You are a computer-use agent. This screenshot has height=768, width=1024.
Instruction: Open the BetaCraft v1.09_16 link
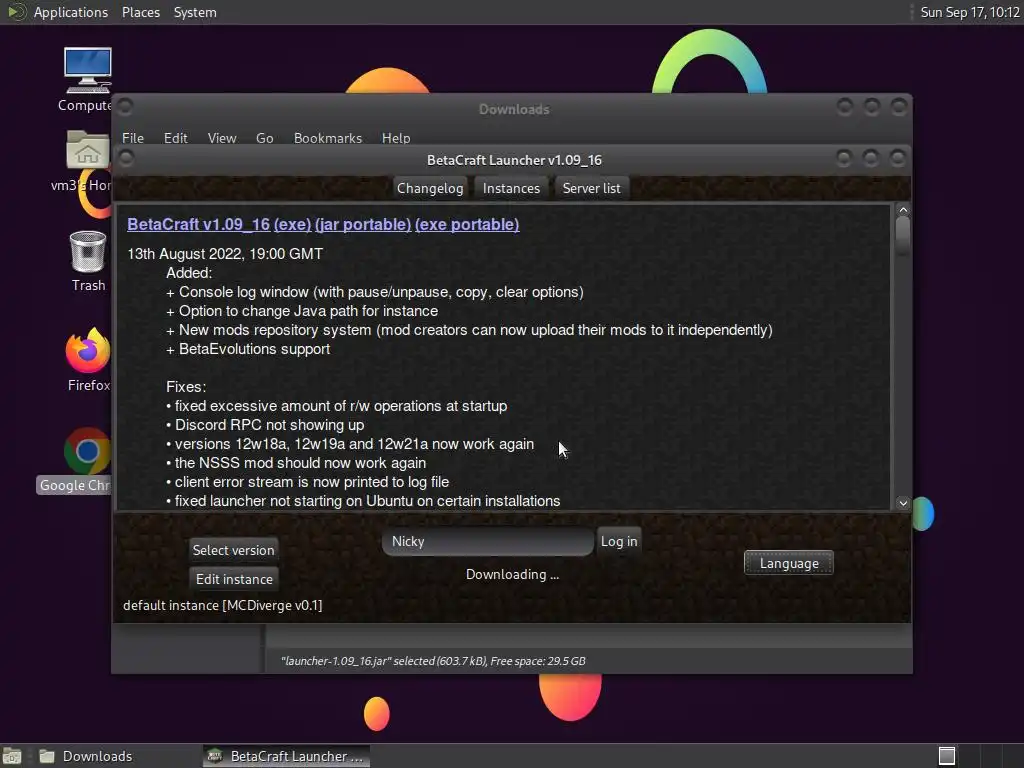[x=198, y=224]
